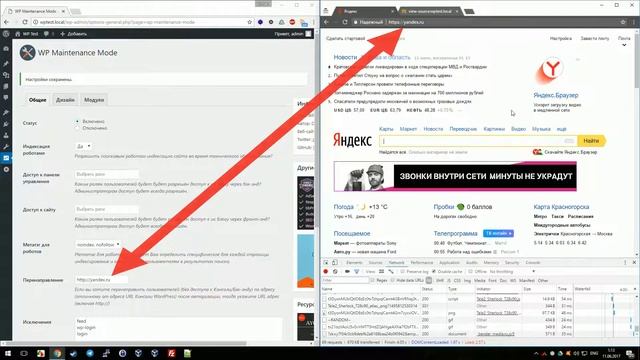Viewport: 640px width, 360px height.
Task: Open the Tools wrench sidebar icon
Action: point(6,147)
